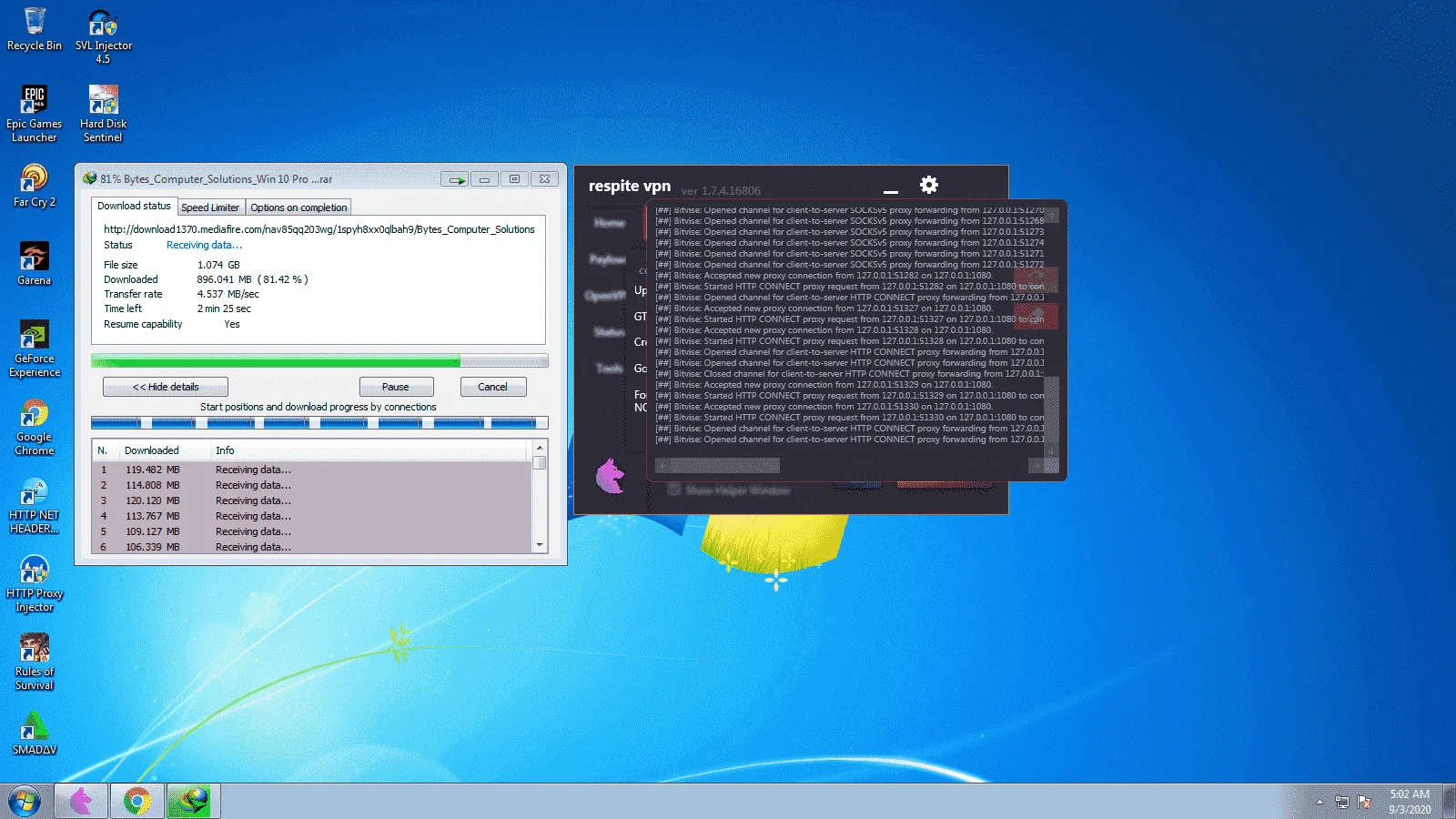Open Epic Games Launcher shortcut
The width and height of the screenshot is (1456, 819).
[x=35, y=114]
